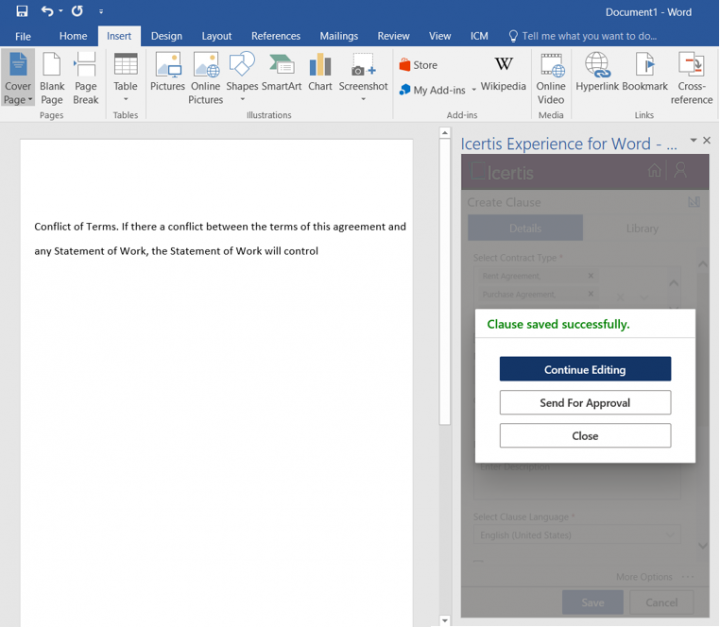Click the Close button in the dialog
Screen dimensions: 720x627
[585, 436]
